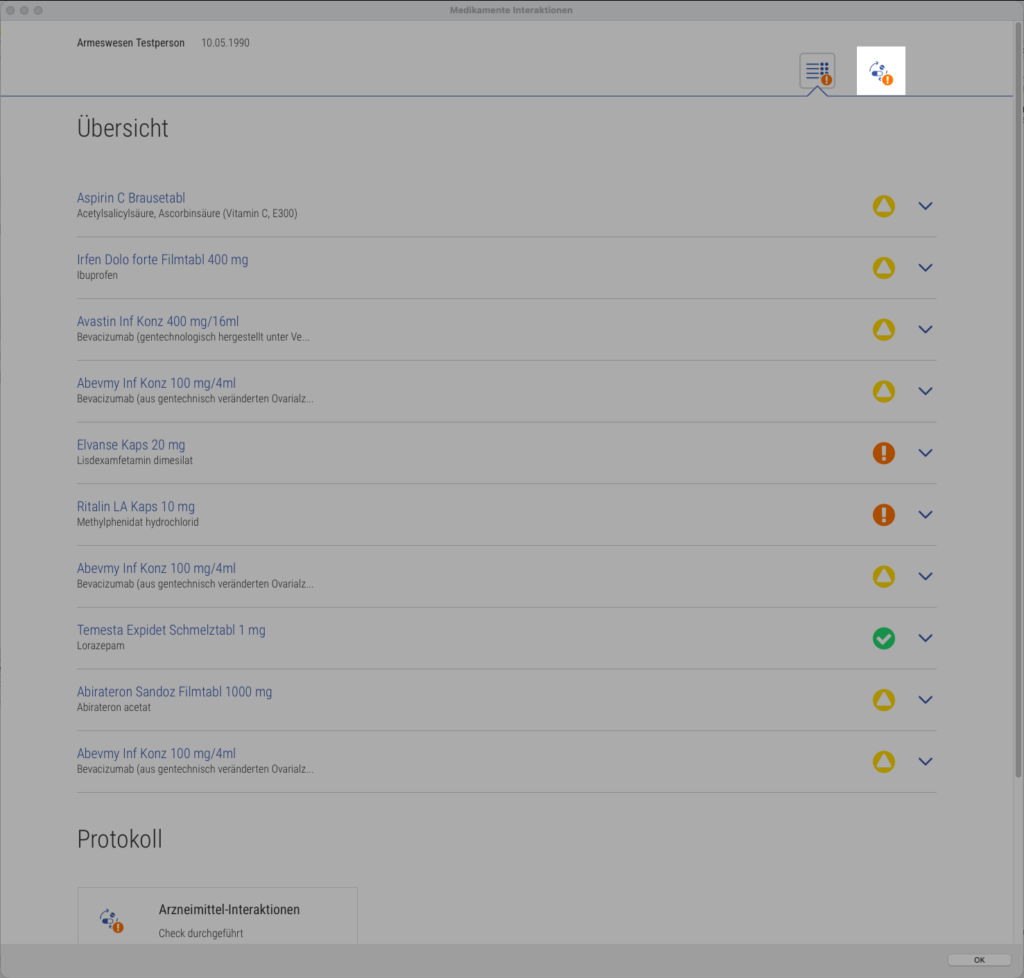This screenshot has height=978, width=1024.
Task: Click the yellow warning icon for Aspirin C Brausetabl
Action: [884, 206]
